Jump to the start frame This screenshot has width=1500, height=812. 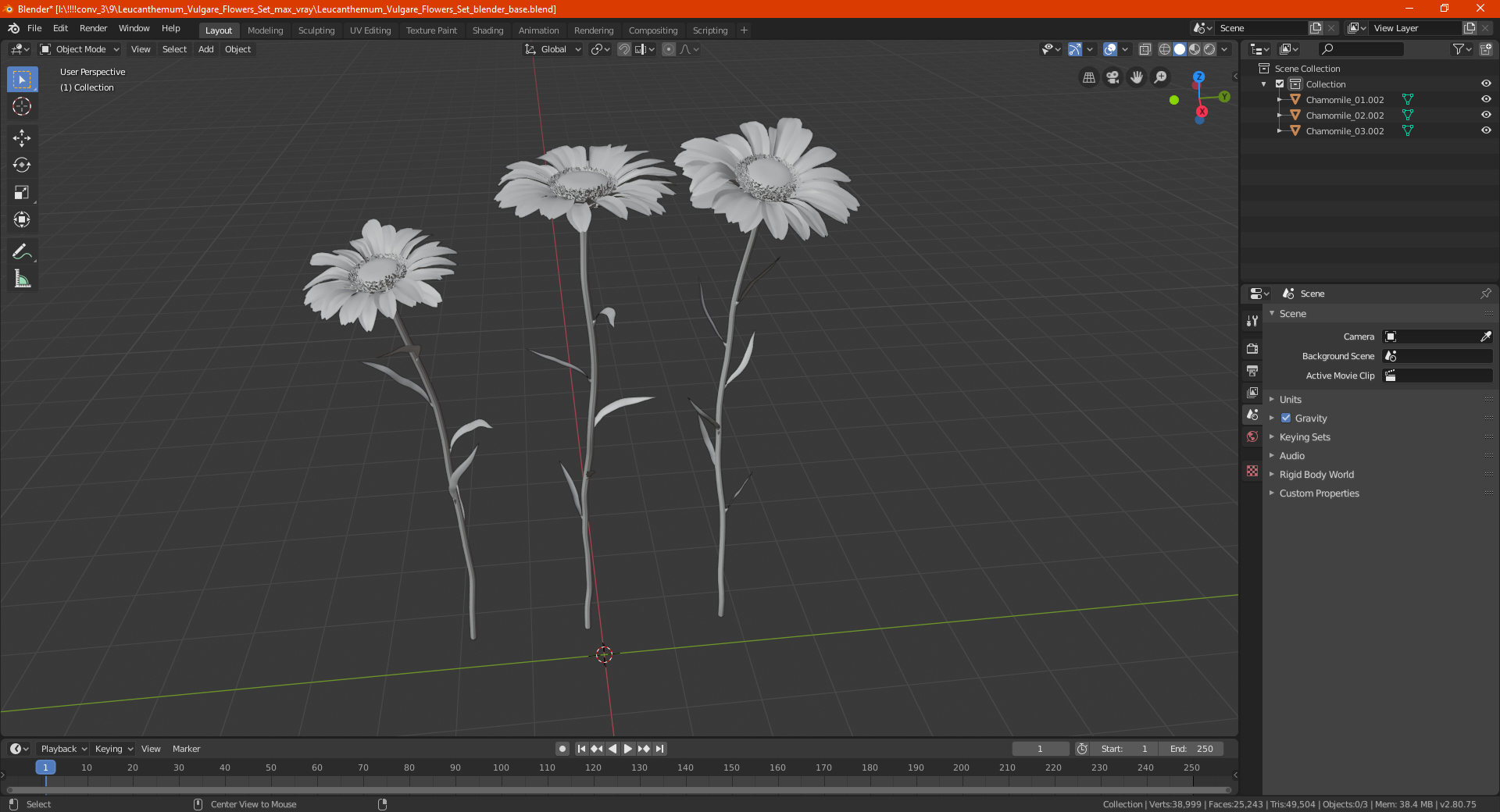[x=581, y=749]
